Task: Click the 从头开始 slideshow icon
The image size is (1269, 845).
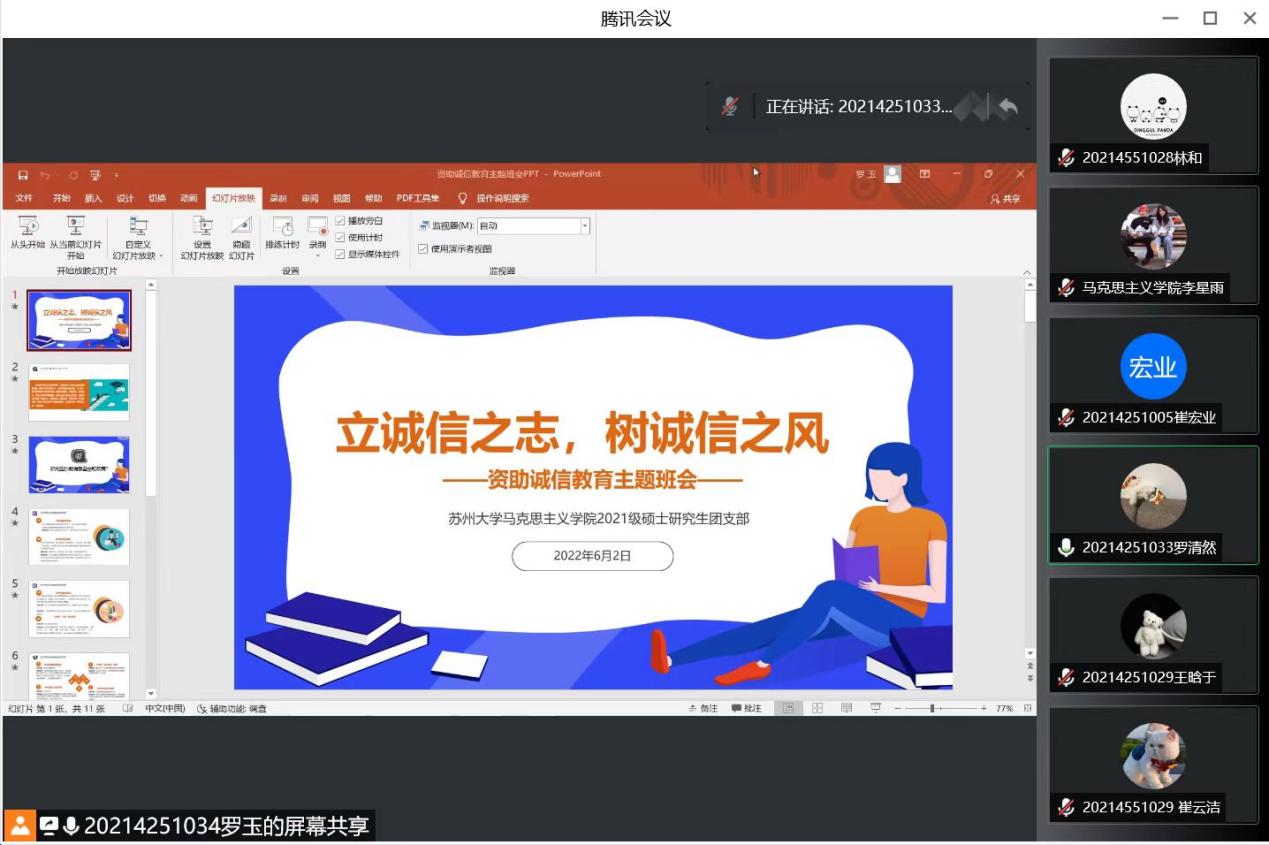Action: pos(27,226)
